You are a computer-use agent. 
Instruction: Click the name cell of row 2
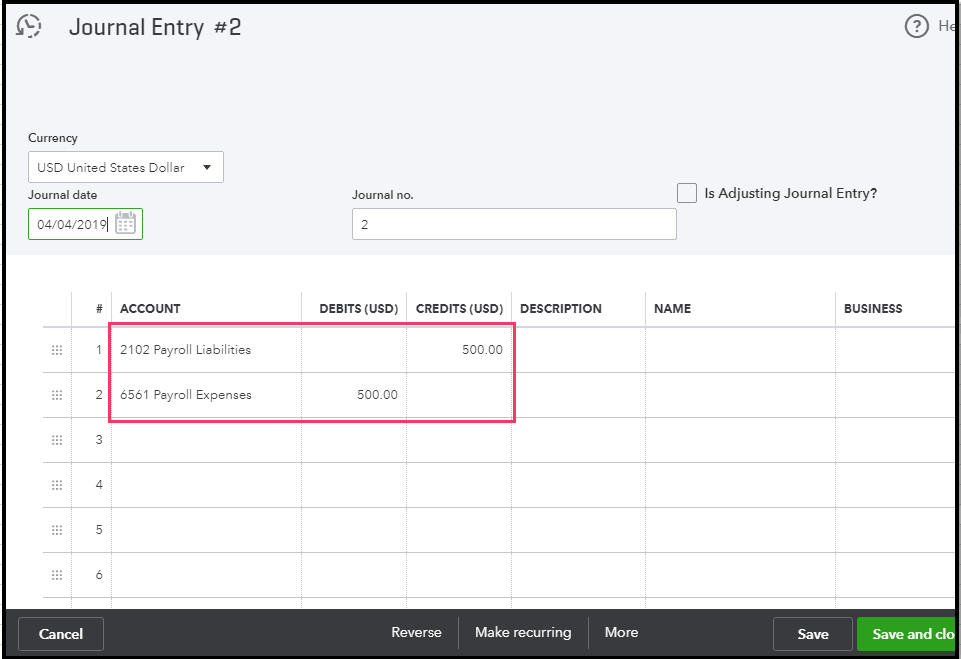click(x=740, y=395)
